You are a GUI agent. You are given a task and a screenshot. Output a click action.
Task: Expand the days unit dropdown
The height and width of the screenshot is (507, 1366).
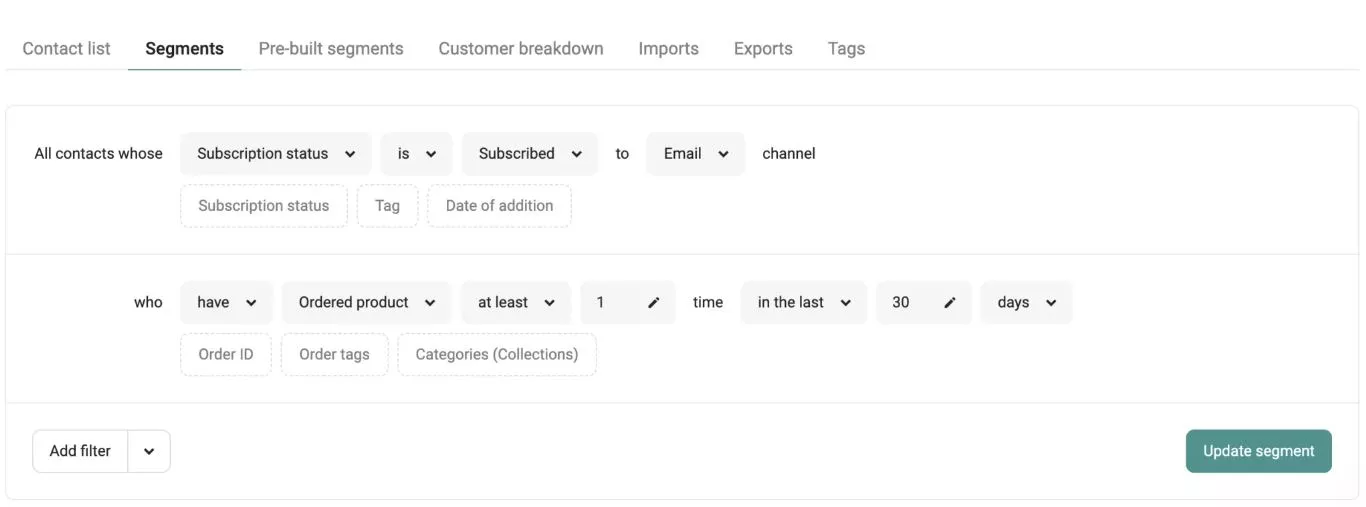tap(1026, 302)
